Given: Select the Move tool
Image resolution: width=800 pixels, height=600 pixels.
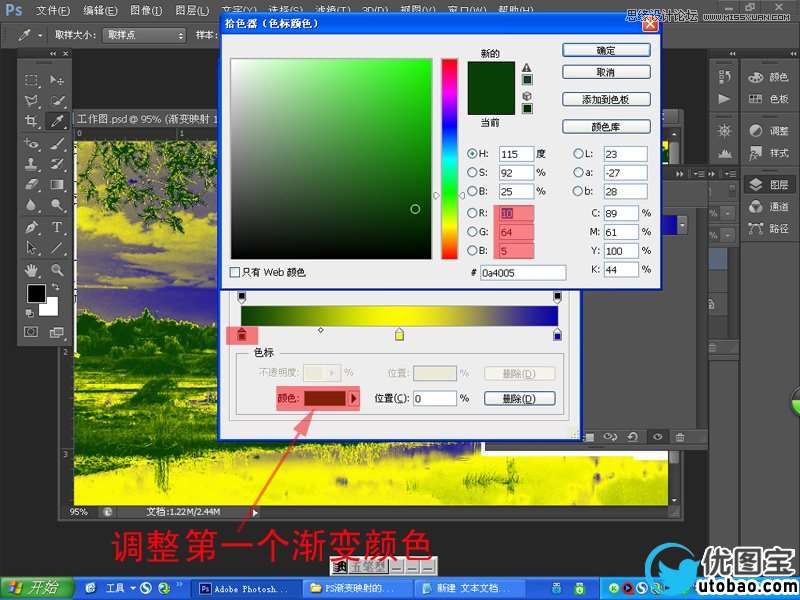Looking at the screenshot, I should click(57, 80).
